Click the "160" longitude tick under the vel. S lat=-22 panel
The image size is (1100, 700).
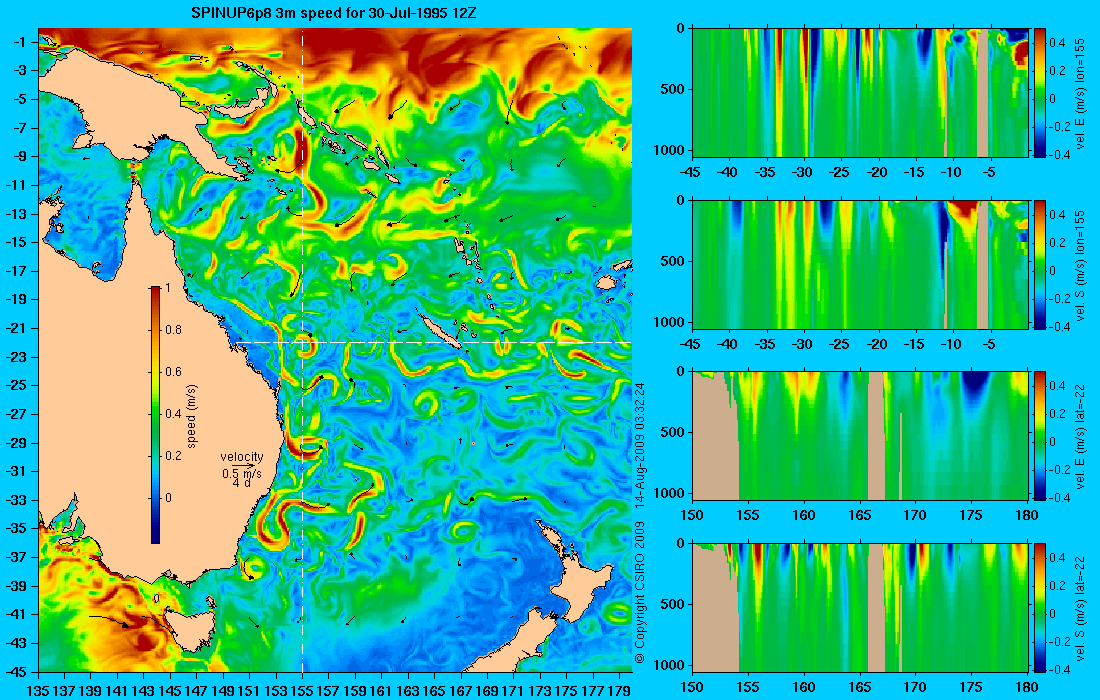(x=803, y=687)
